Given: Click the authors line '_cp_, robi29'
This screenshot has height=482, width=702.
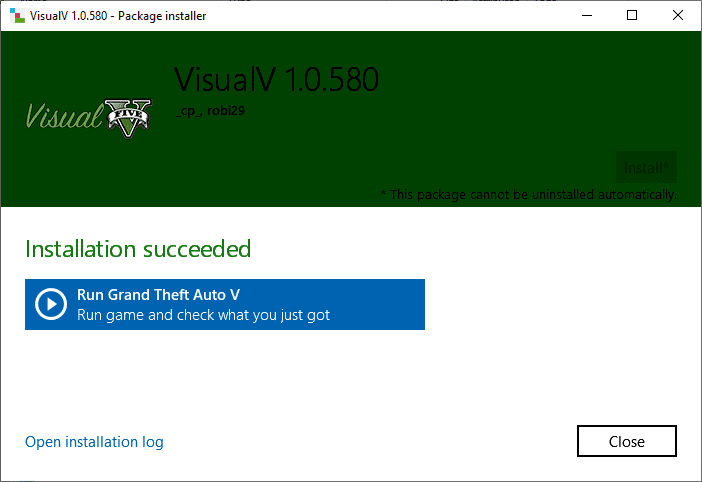Looking at the screenshot, I should coord(210,111).
